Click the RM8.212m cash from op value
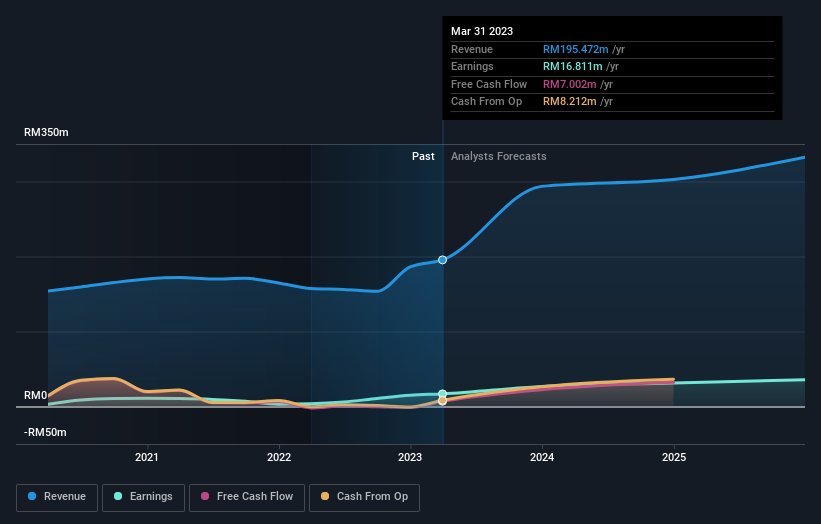This screenshot has height=524, width=821. pos(570,102)
